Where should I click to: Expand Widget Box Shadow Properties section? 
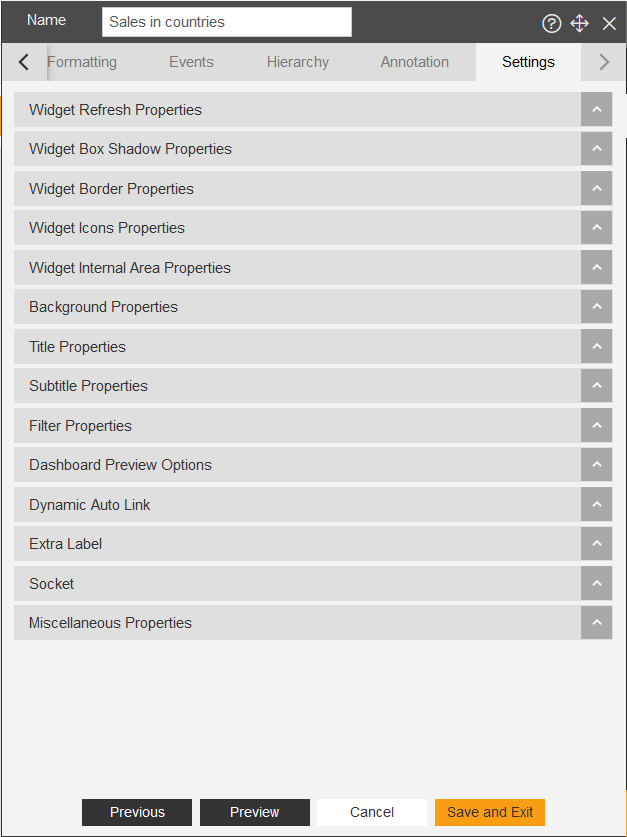coord(313,149)
